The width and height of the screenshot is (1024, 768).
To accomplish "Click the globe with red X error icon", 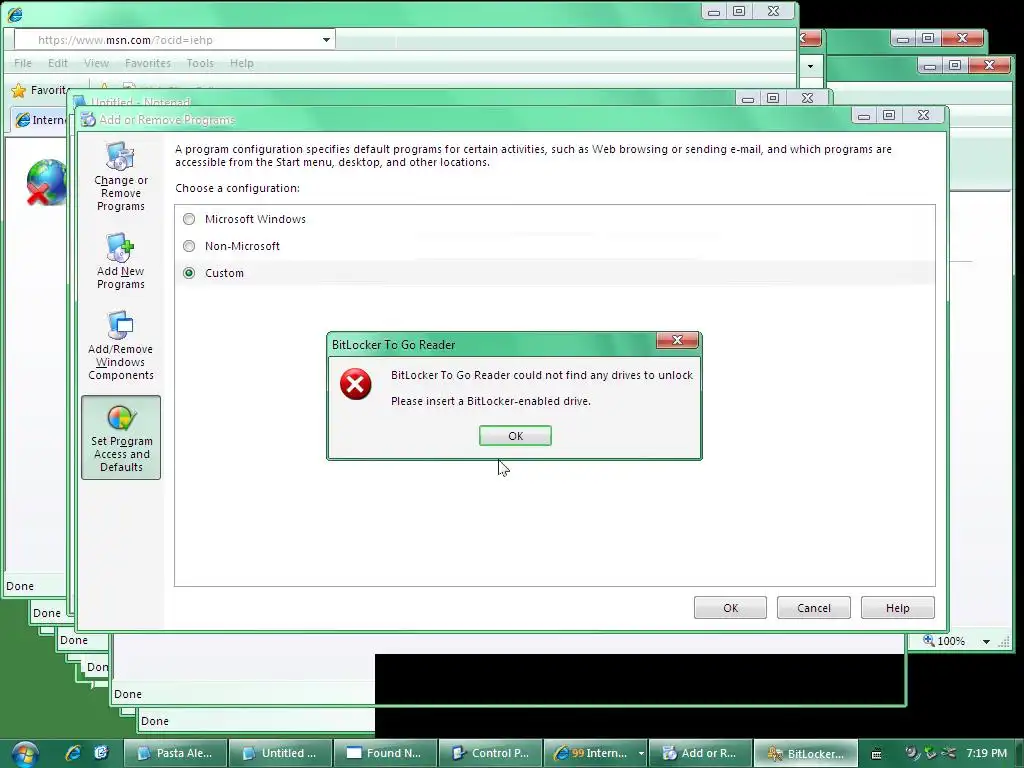I will tap(46, 182).
